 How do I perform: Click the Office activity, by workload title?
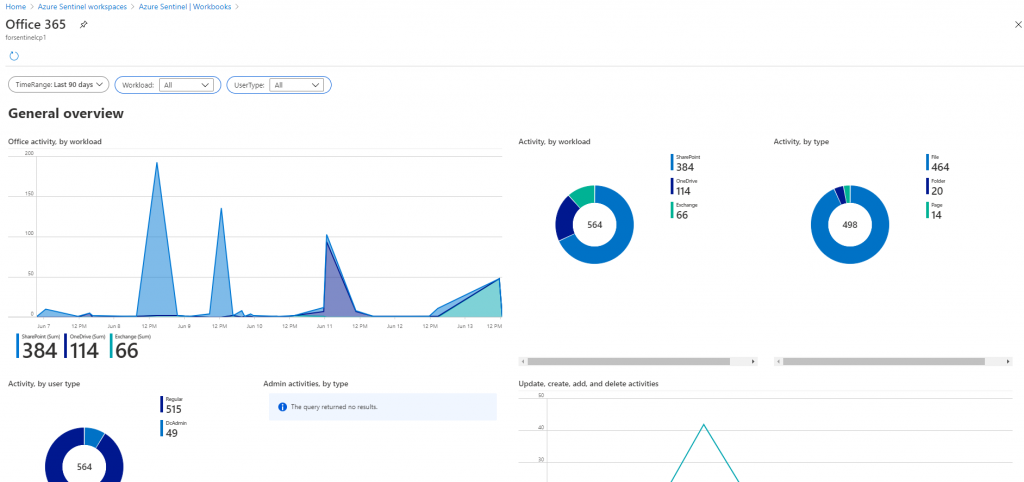55,141
